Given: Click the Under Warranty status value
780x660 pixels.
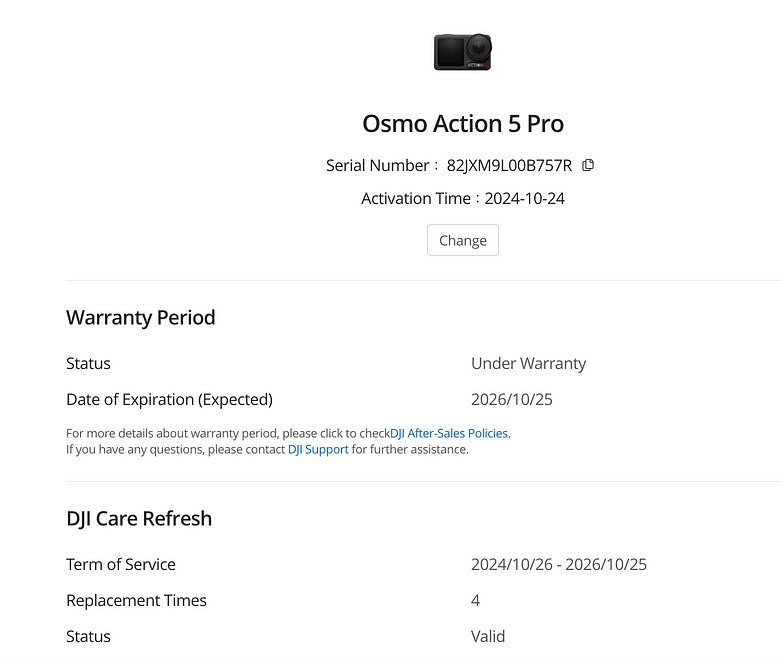Looking at the screenshot, I should (528, 363).
